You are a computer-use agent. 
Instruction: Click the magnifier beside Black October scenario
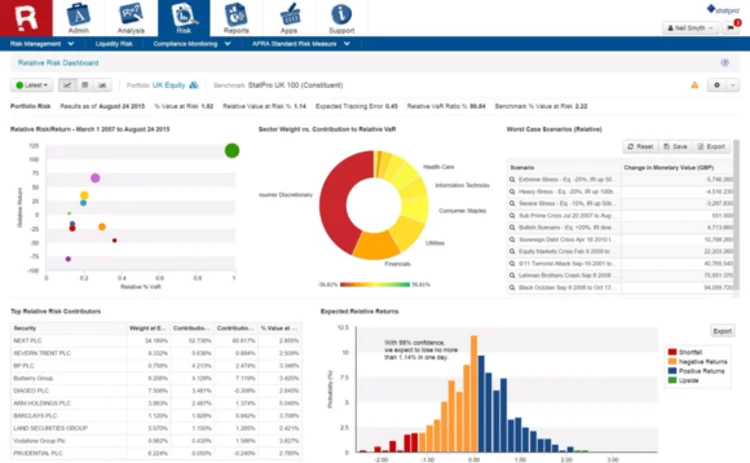[512, 287]
